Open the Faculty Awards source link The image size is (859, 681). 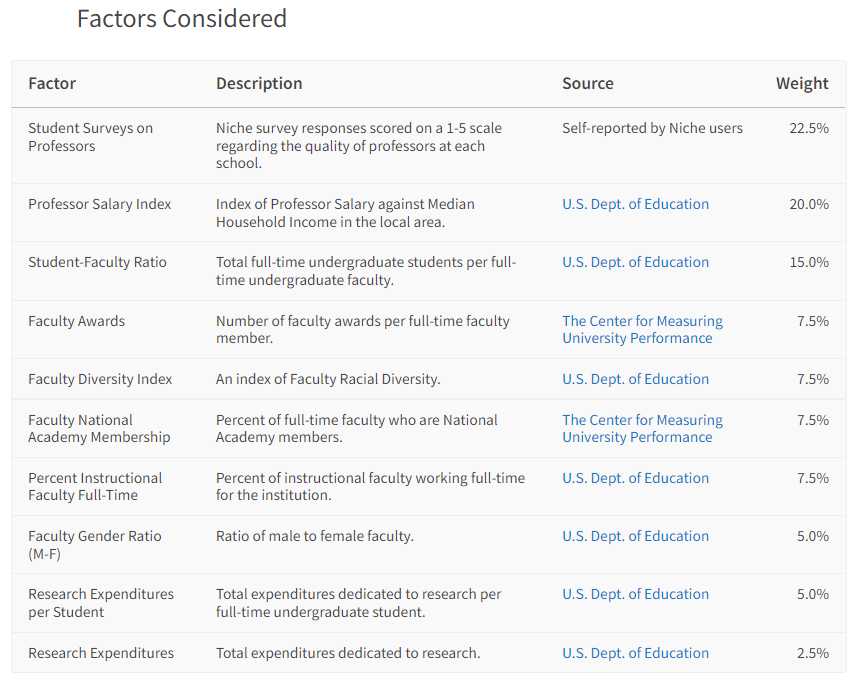click(642, 329)
